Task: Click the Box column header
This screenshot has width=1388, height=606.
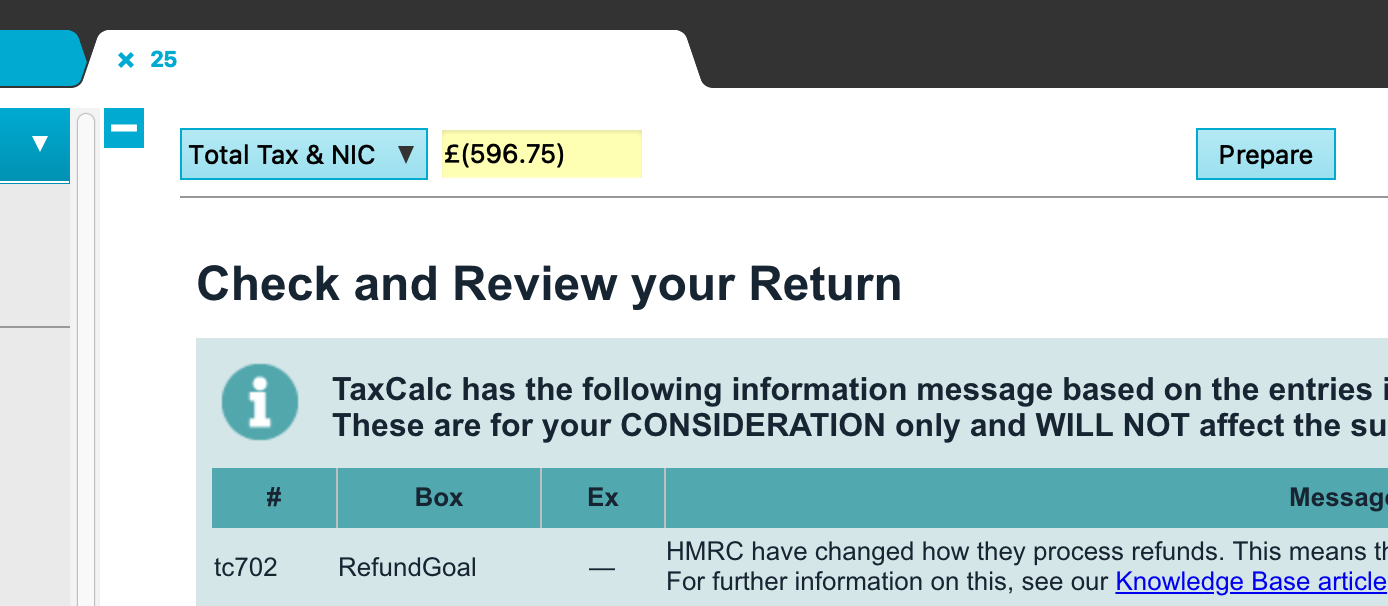Action: [x=439, y=498]
